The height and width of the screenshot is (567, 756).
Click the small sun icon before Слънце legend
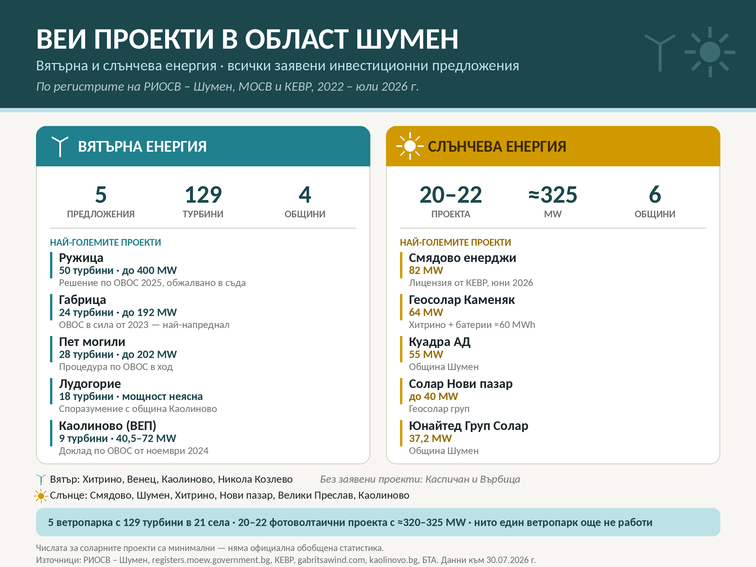(41, 496)
